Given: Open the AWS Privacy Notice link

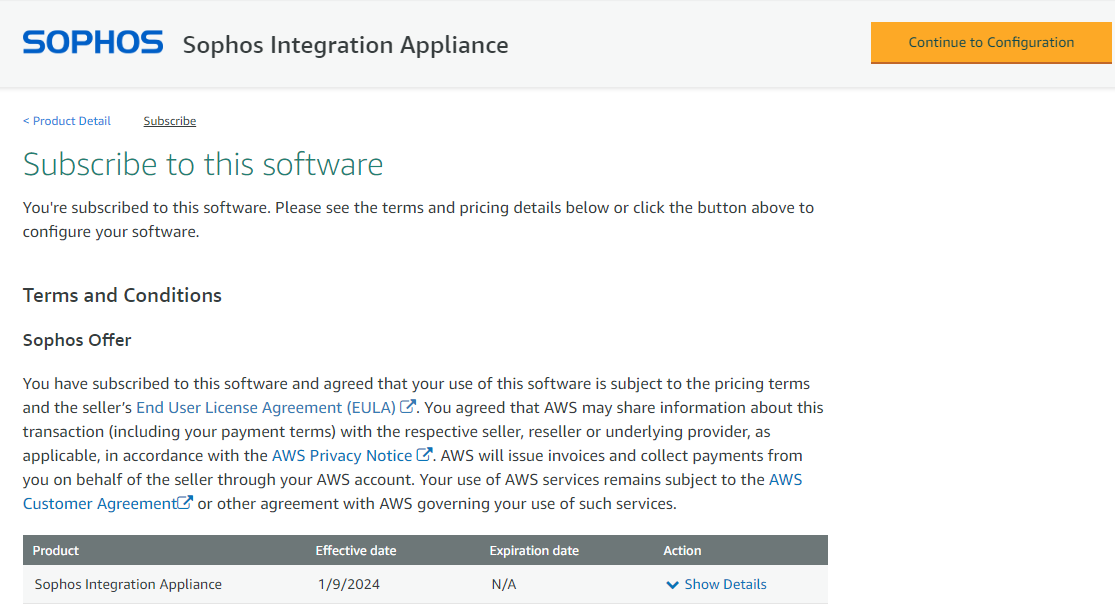Looking at the screenshot, I should click(x=342, y=455).
